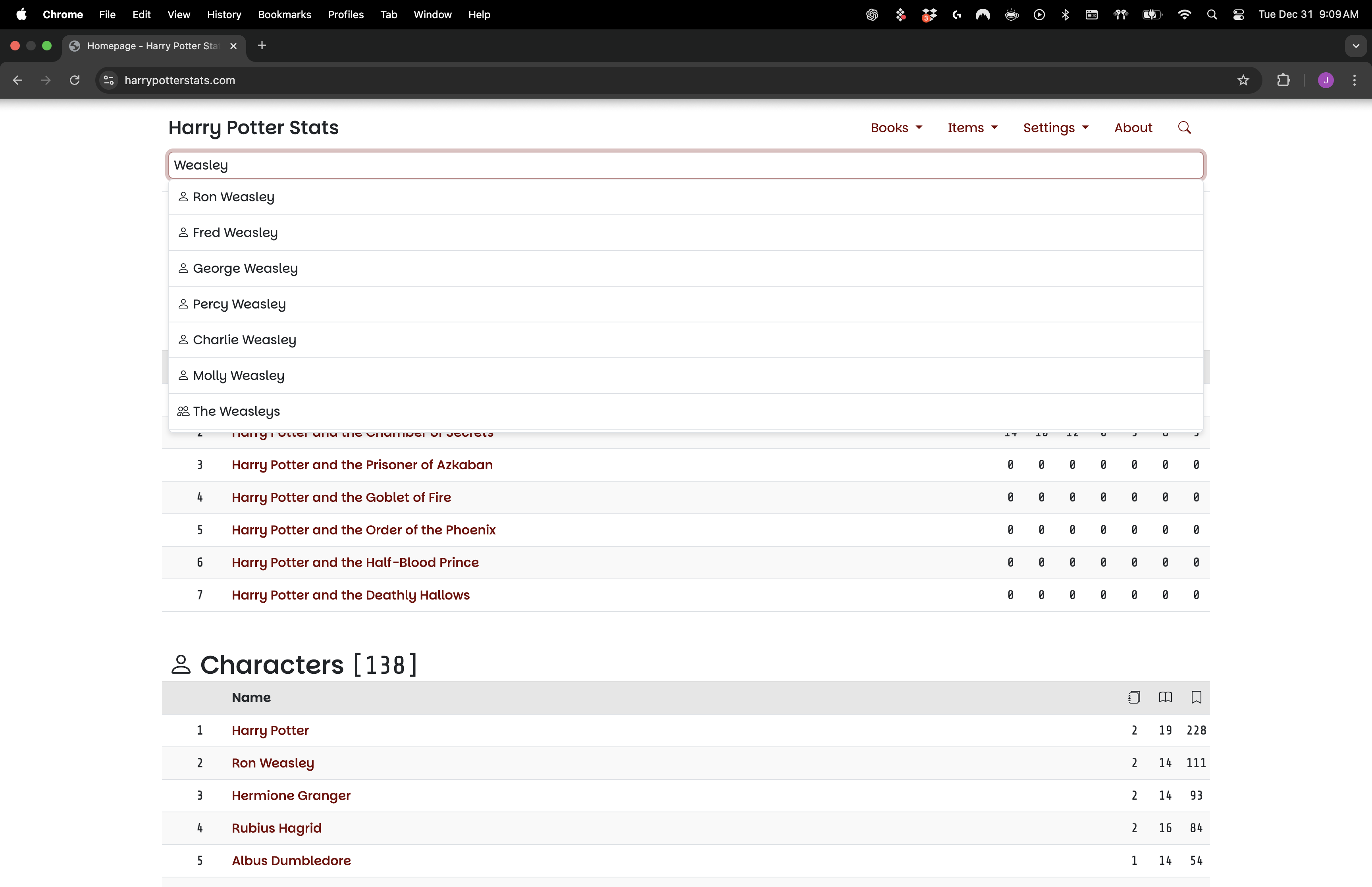Open the Chrome three-dot menu
The image size is (1372, 887).
click(x=1354, y=80)
